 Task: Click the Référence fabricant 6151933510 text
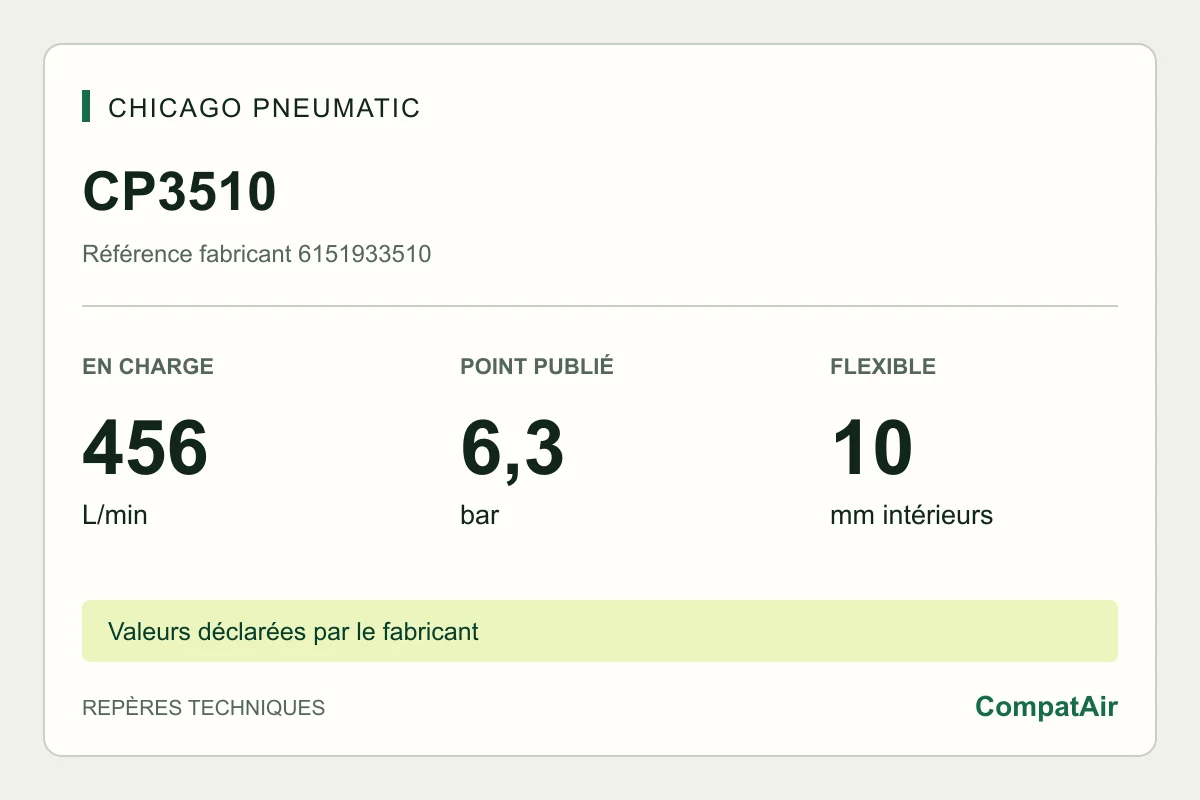point(257,254)
